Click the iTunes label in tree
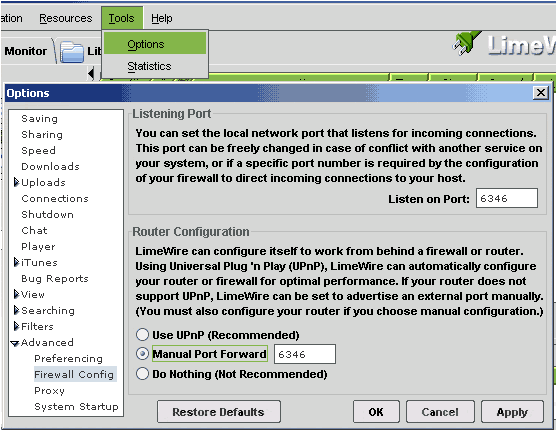The image size is (557, 431). [x=39, y=263]
